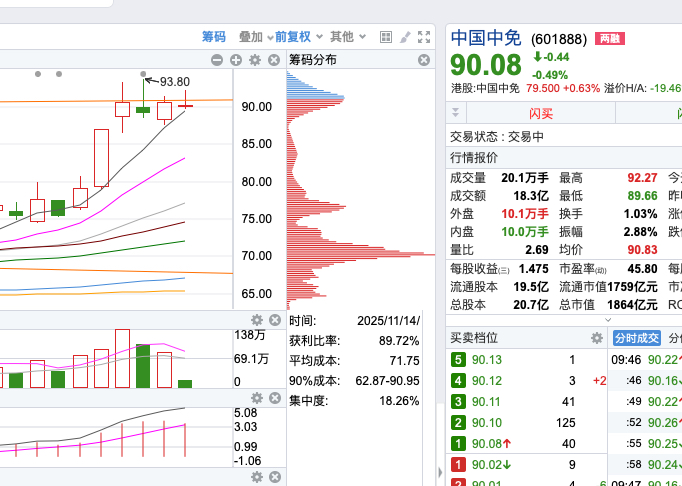Close the main K-line chart panel

pos(274,60)
